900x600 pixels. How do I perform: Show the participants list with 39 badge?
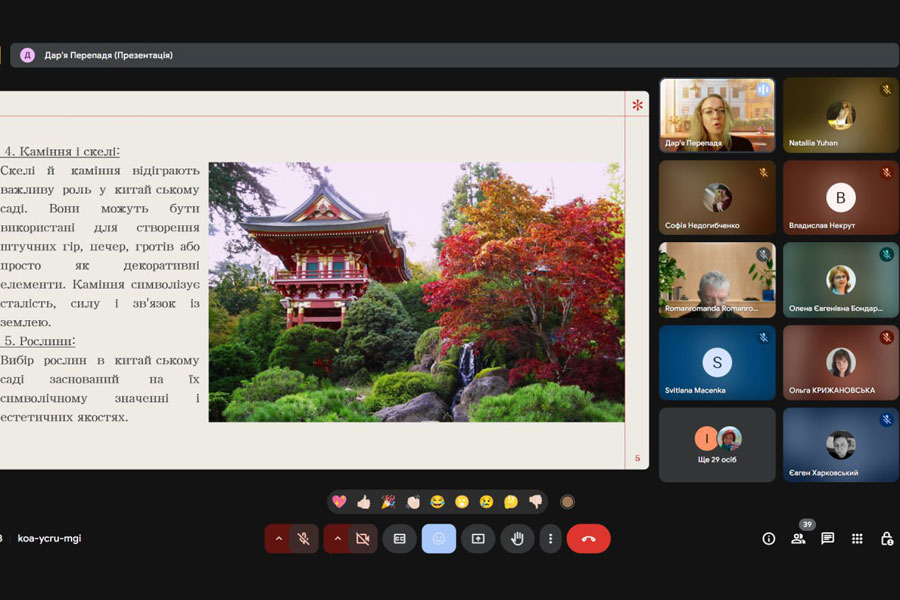(798, 538)
